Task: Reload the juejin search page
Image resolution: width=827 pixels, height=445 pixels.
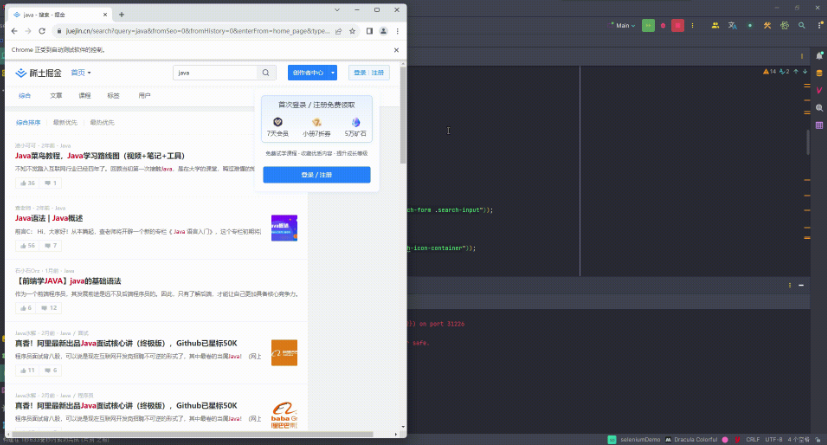Action: [42, 31]
